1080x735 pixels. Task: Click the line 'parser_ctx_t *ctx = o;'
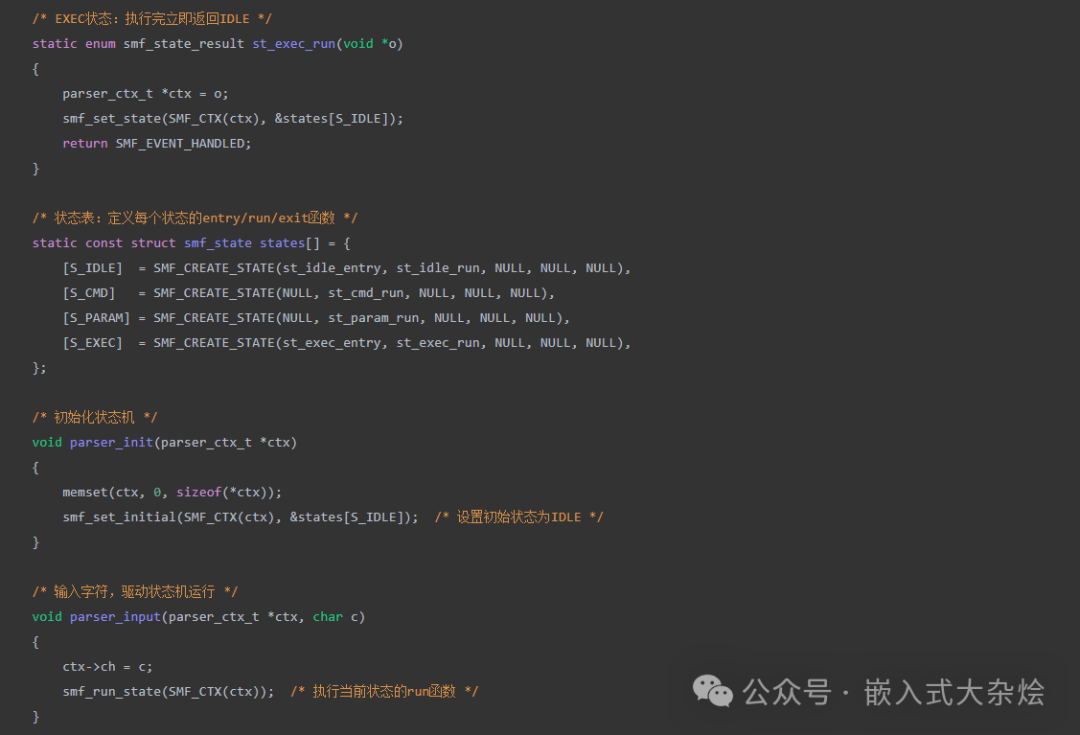[145, 94]
